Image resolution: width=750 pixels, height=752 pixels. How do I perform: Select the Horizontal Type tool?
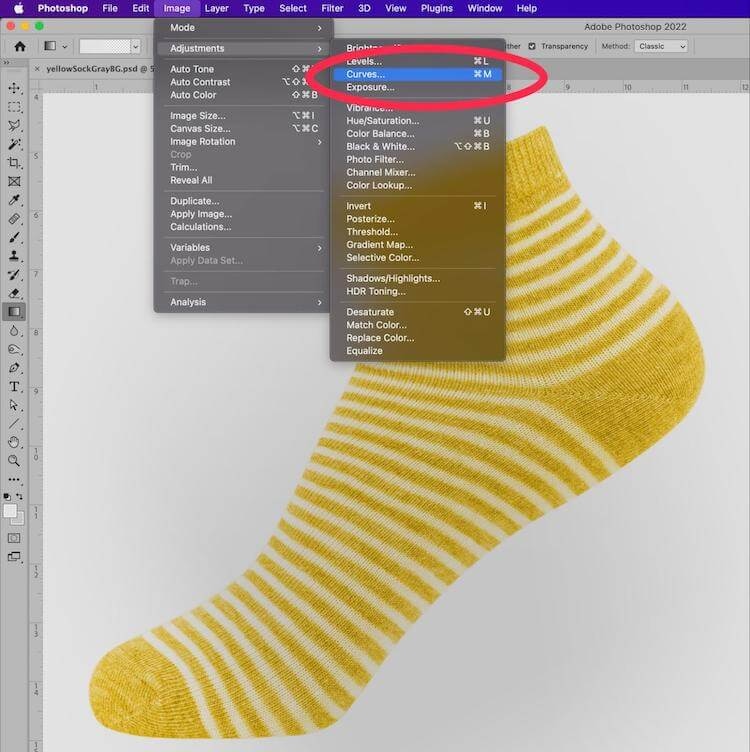click(x=14, y=386)
